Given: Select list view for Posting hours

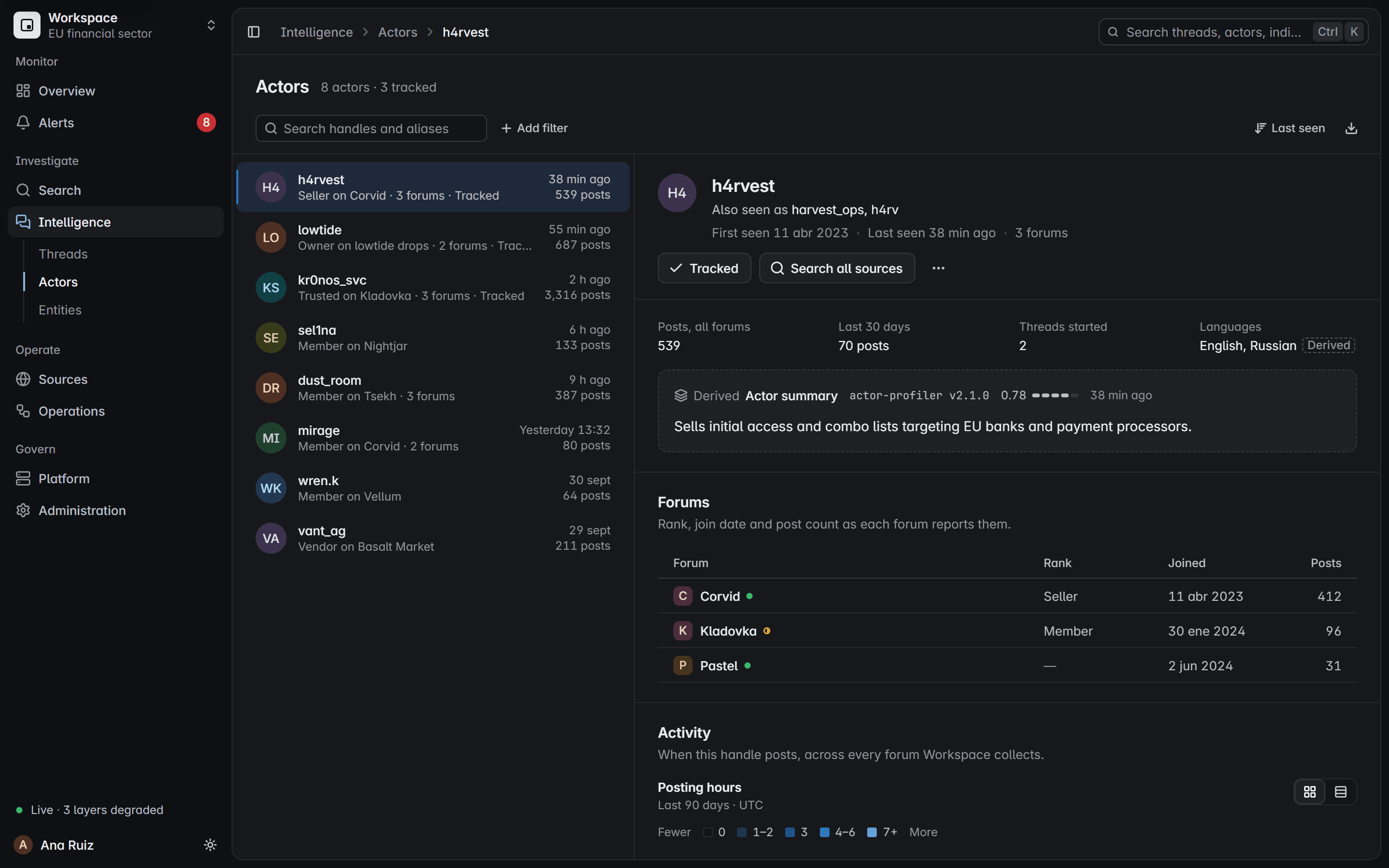Looking at the screenshot, I should (1341, 792).
